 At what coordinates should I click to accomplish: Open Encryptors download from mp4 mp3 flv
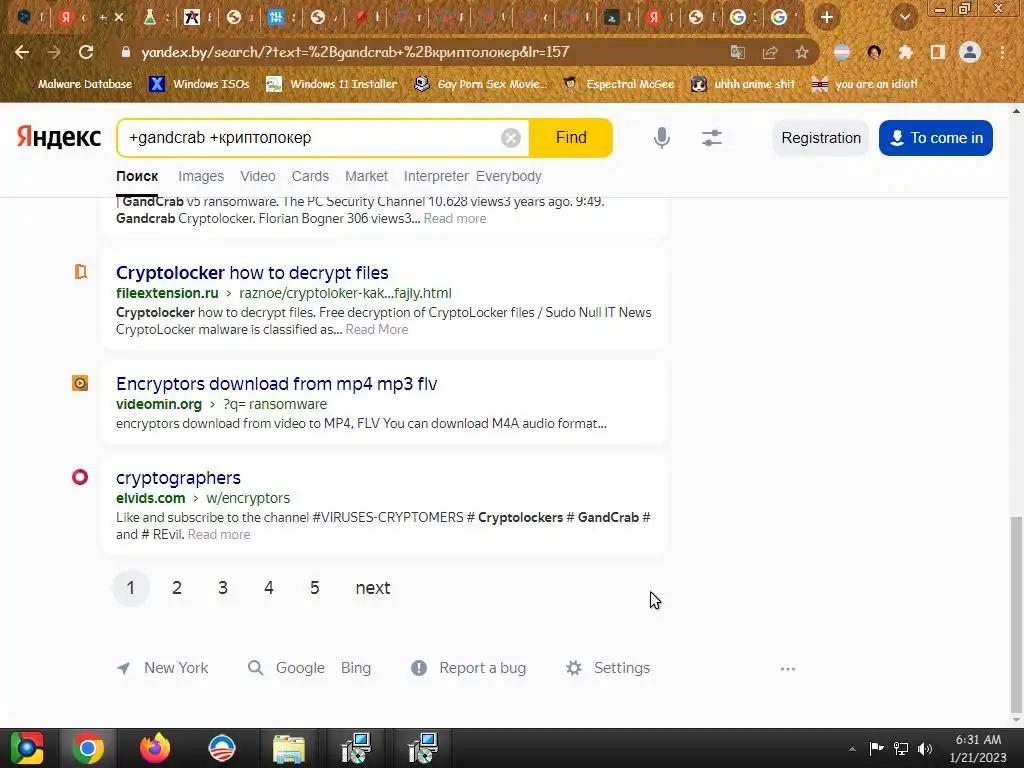pos(277,384)
